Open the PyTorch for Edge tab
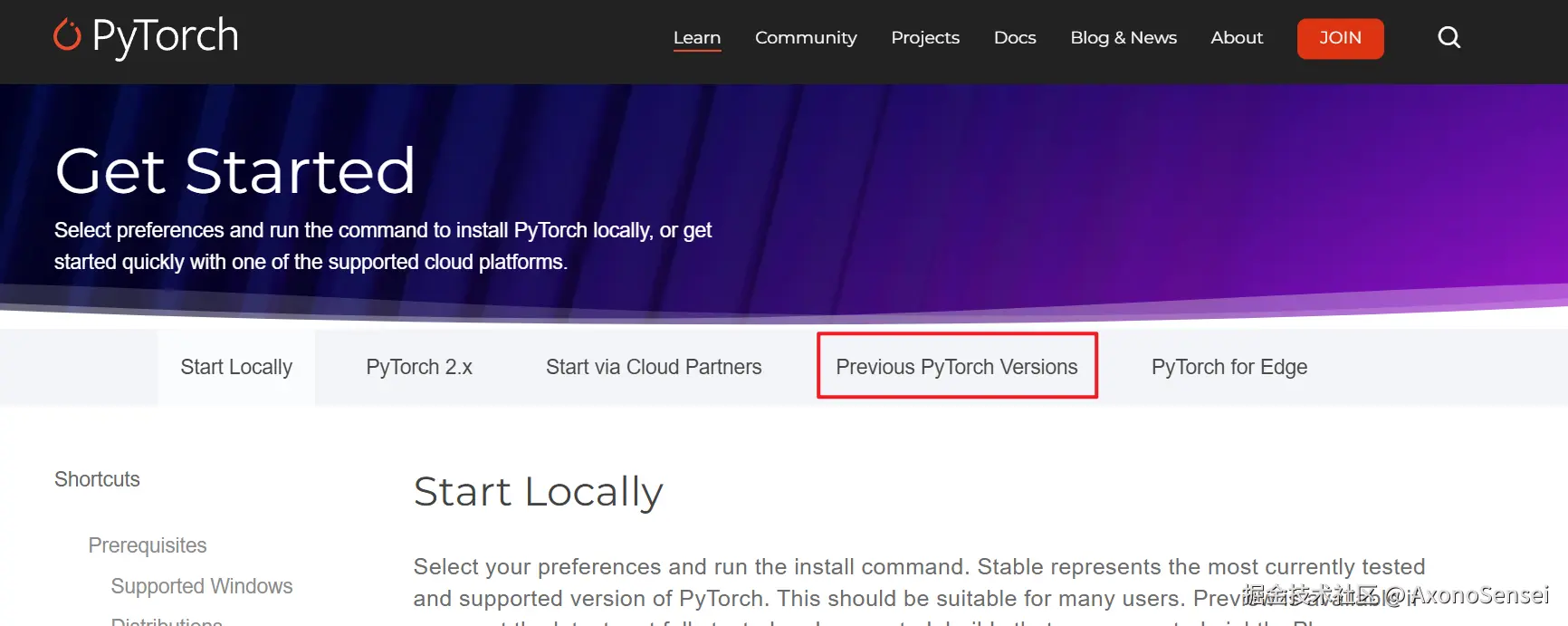 (1229, 367)
